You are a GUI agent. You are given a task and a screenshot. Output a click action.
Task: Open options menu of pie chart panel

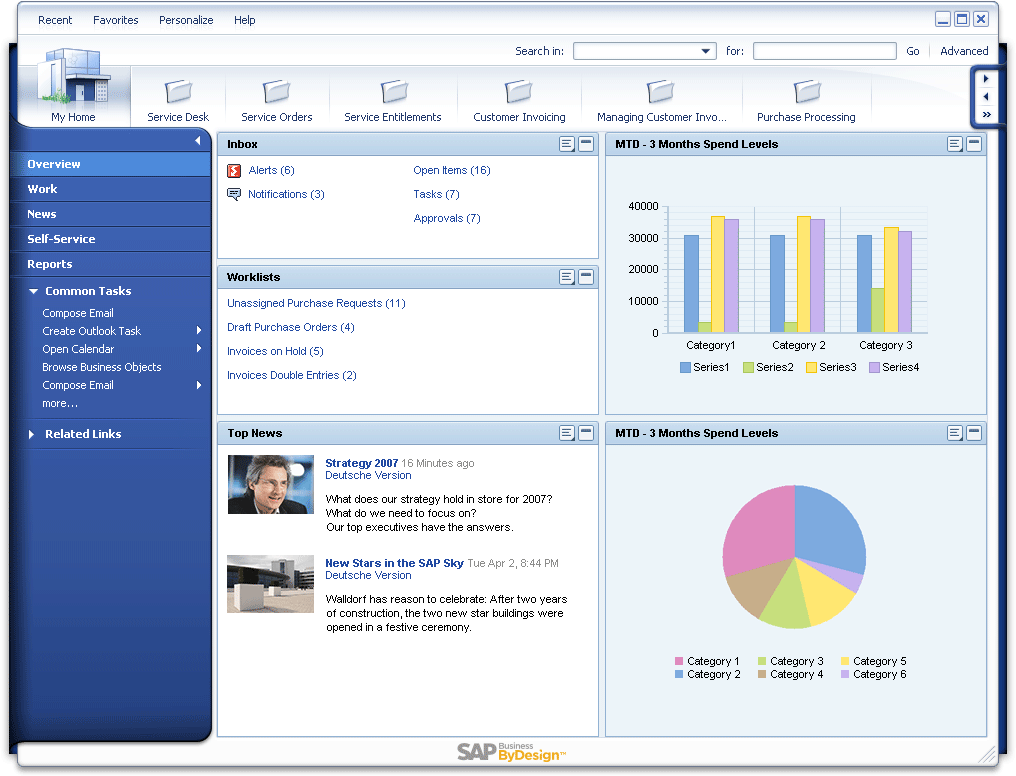[954, 433]
